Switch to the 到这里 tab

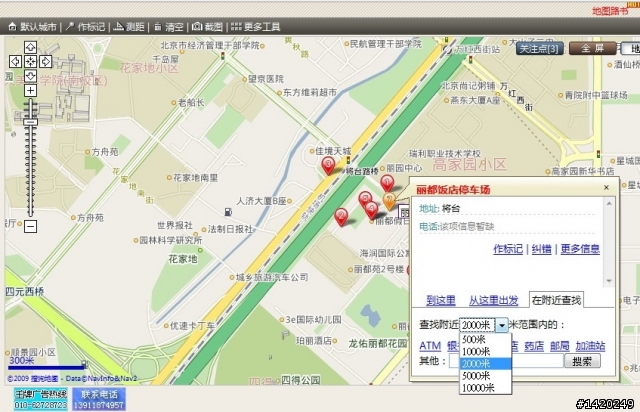pos(441,300)
